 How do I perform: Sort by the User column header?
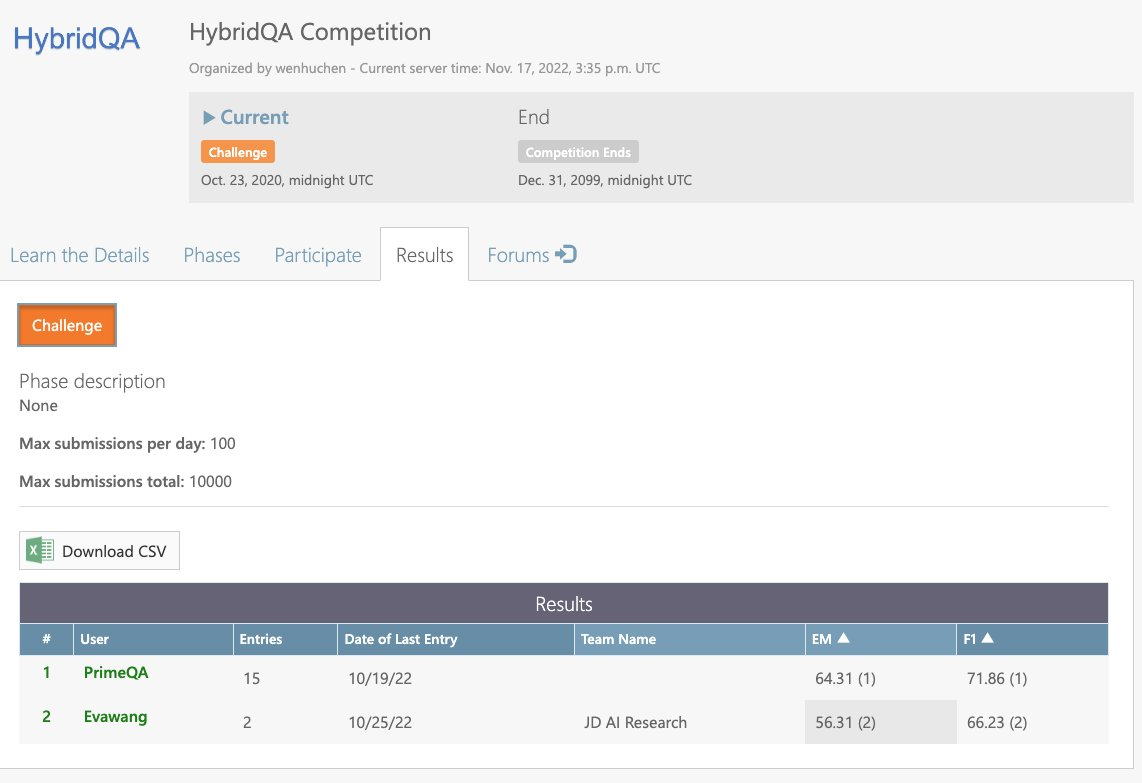95,639
